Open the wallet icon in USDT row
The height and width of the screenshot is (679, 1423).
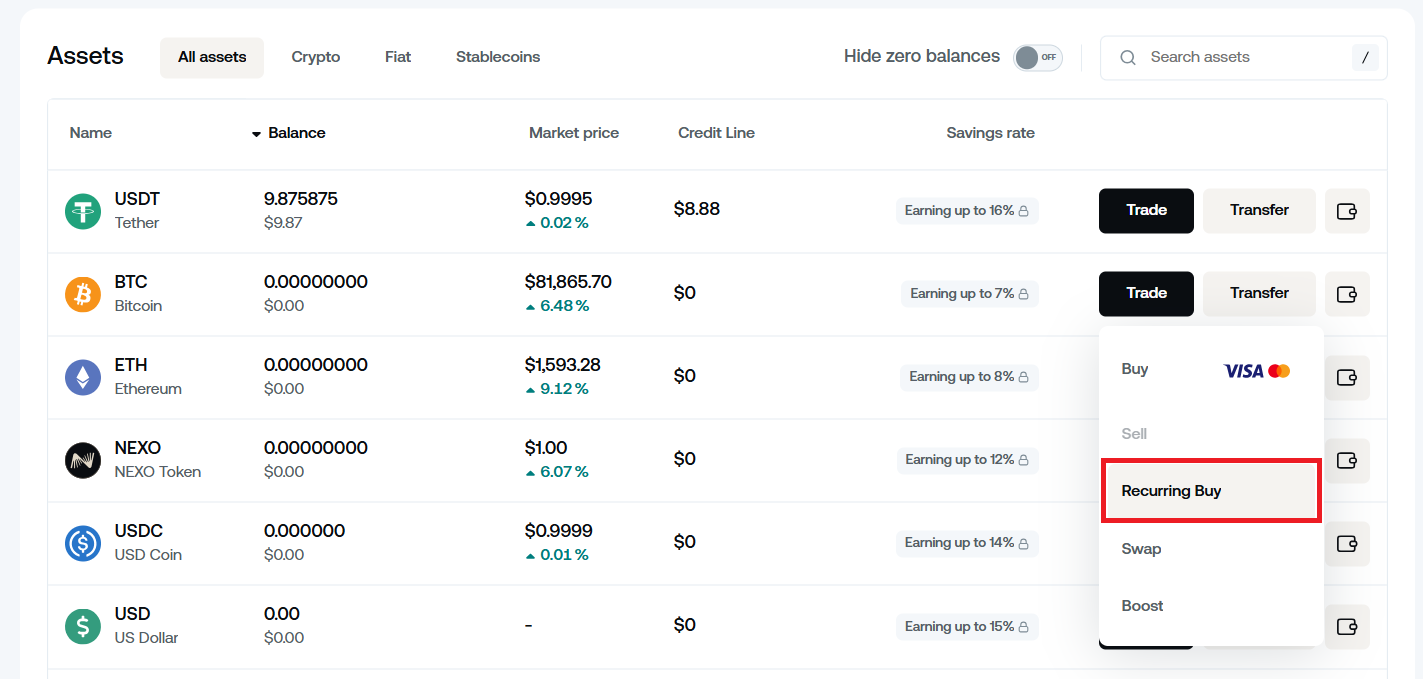(1347, 211)
